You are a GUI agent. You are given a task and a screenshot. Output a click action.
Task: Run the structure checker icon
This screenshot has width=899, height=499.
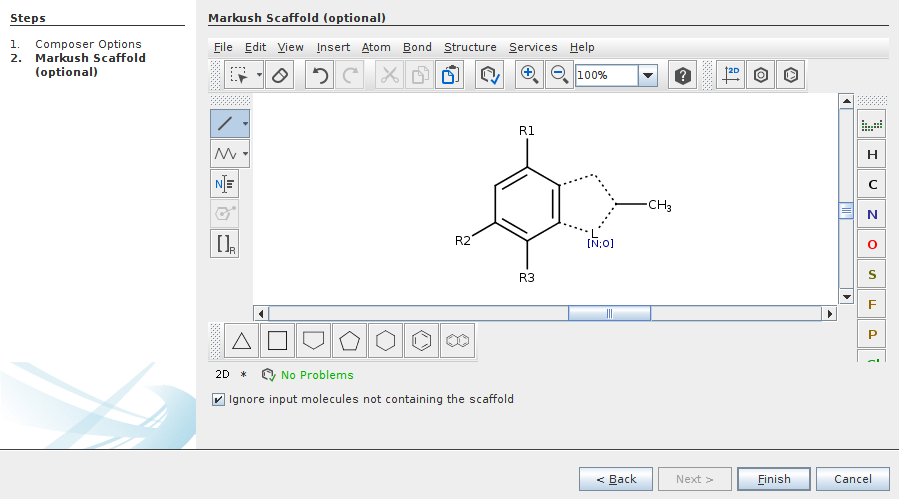click(x=489, y=76)
